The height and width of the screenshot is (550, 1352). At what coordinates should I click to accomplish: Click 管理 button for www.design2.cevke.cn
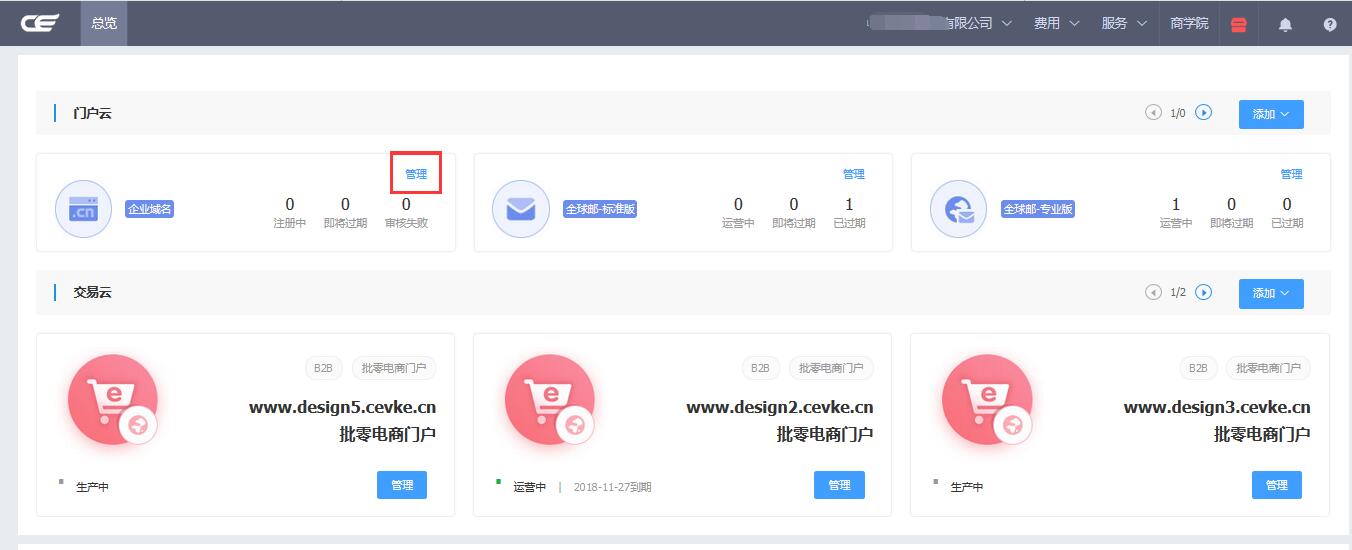point(839,485)
